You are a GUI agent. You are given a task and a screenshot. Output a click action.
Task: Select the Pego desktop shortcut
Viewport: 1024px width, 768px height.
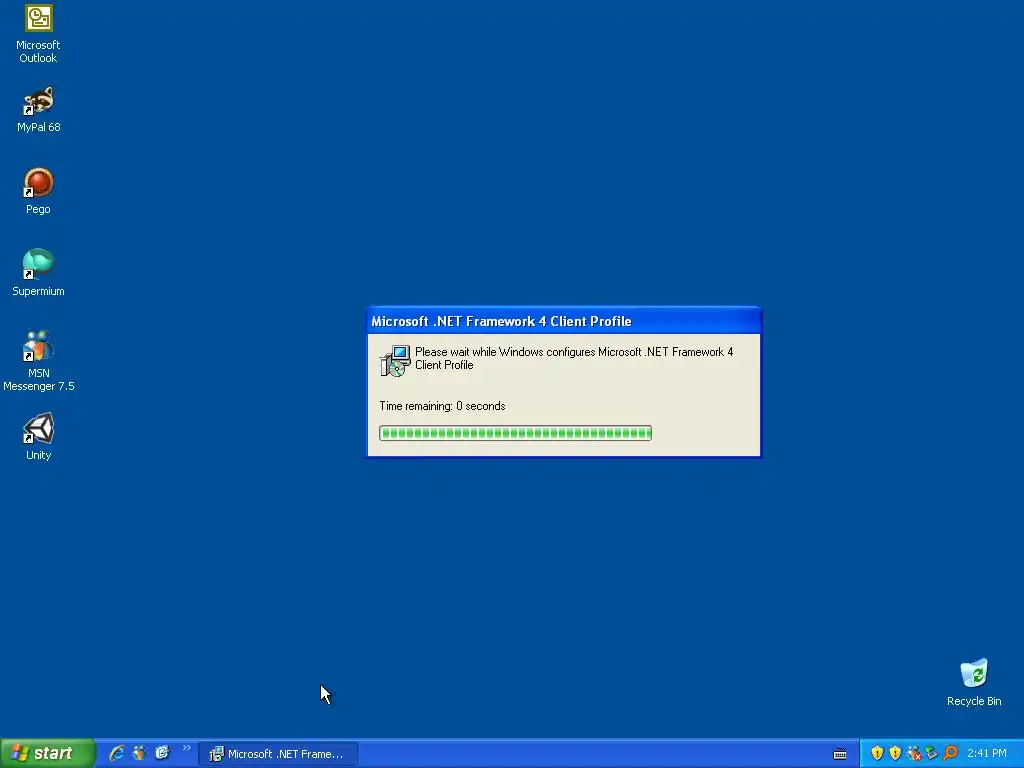38,191
